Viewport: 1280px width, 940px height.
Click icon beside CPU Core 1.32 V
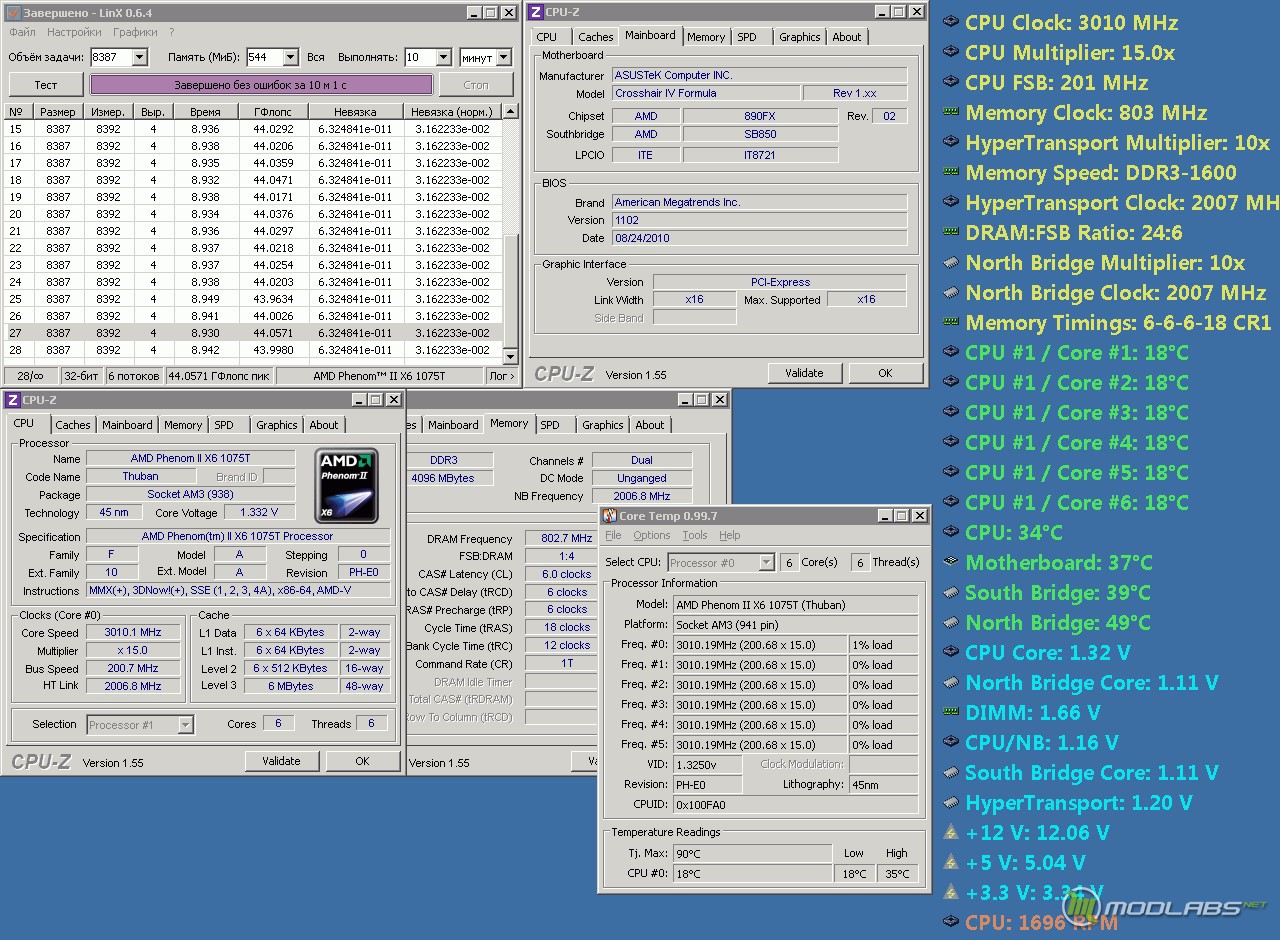click(x=951, y=652)
